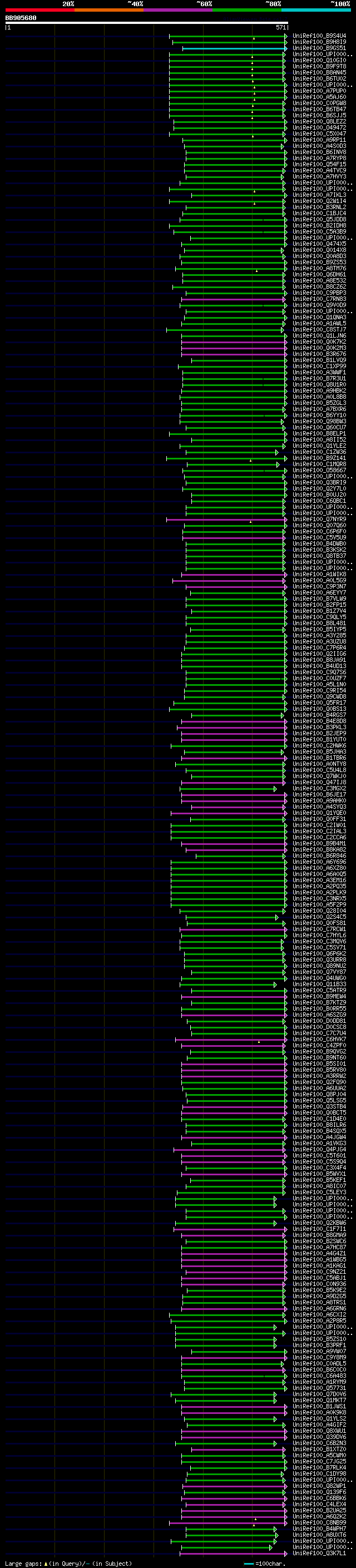Select hit label UniRef100_O49472
Screen dimensions: 356x1568
tap(319, 127)
